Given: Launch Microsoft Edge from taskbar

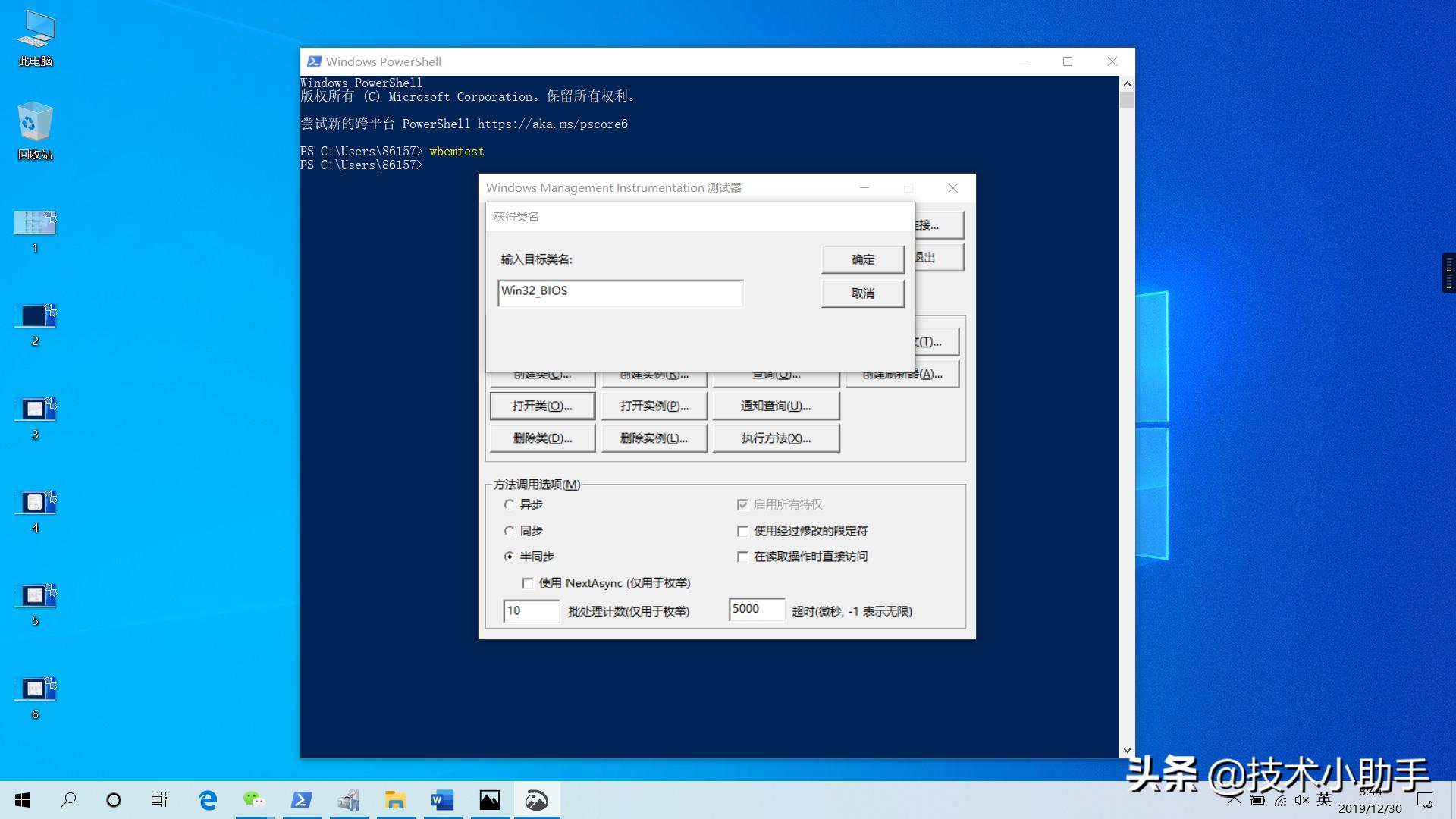Looking at the screenshot, I should [207, 800].
